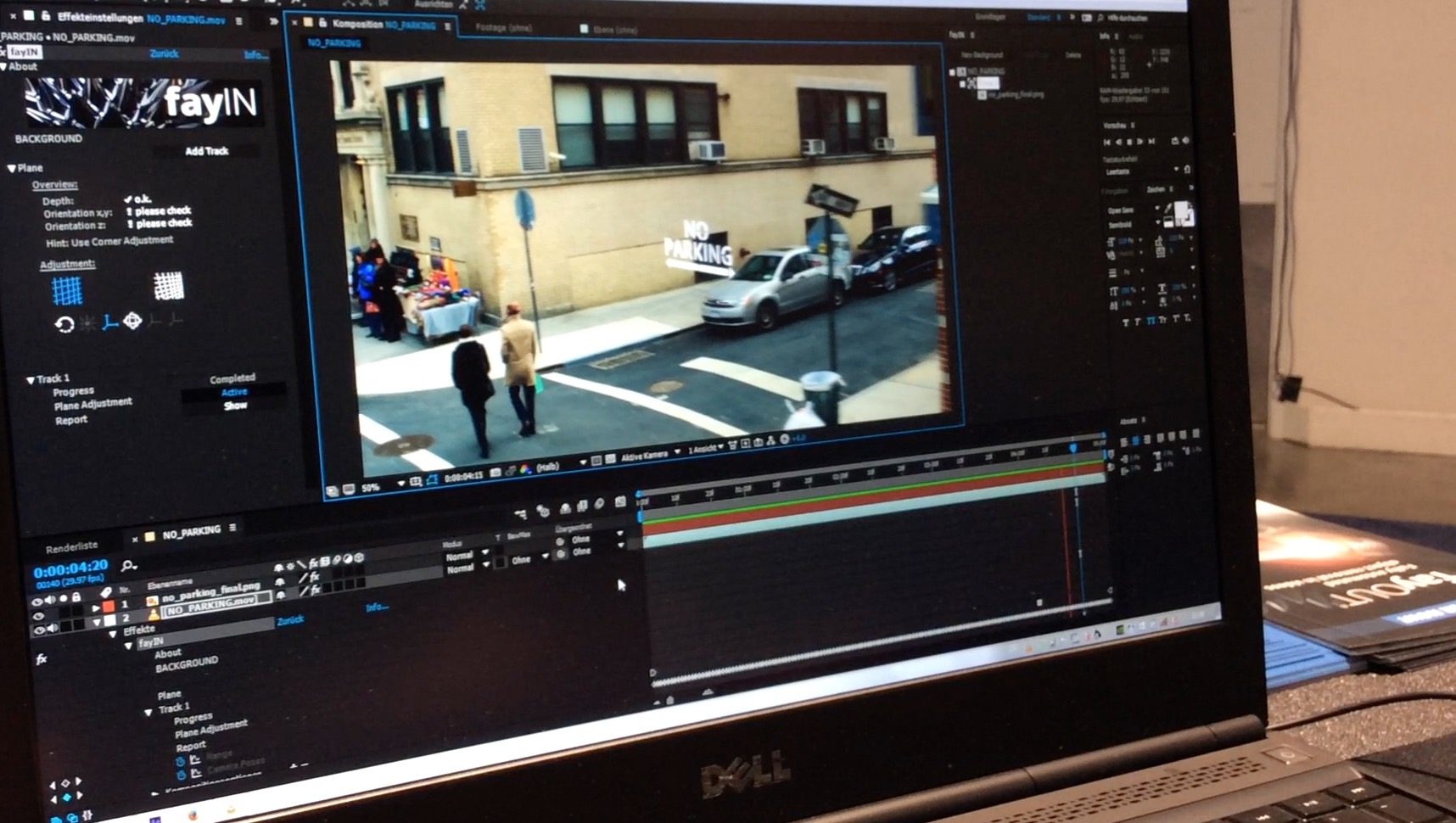Screen dimensions: 1456x823
Task: Toggle the lock column header icon
Action: coord(76,597)
